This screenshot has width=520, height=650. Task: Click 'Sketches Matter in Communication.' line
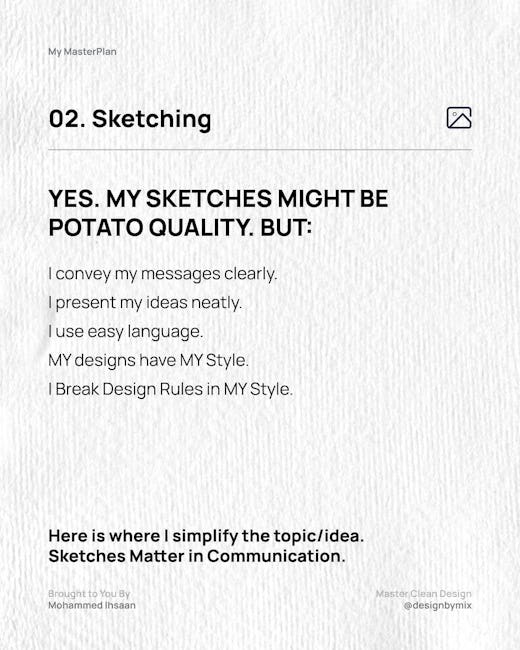point(197,556)
